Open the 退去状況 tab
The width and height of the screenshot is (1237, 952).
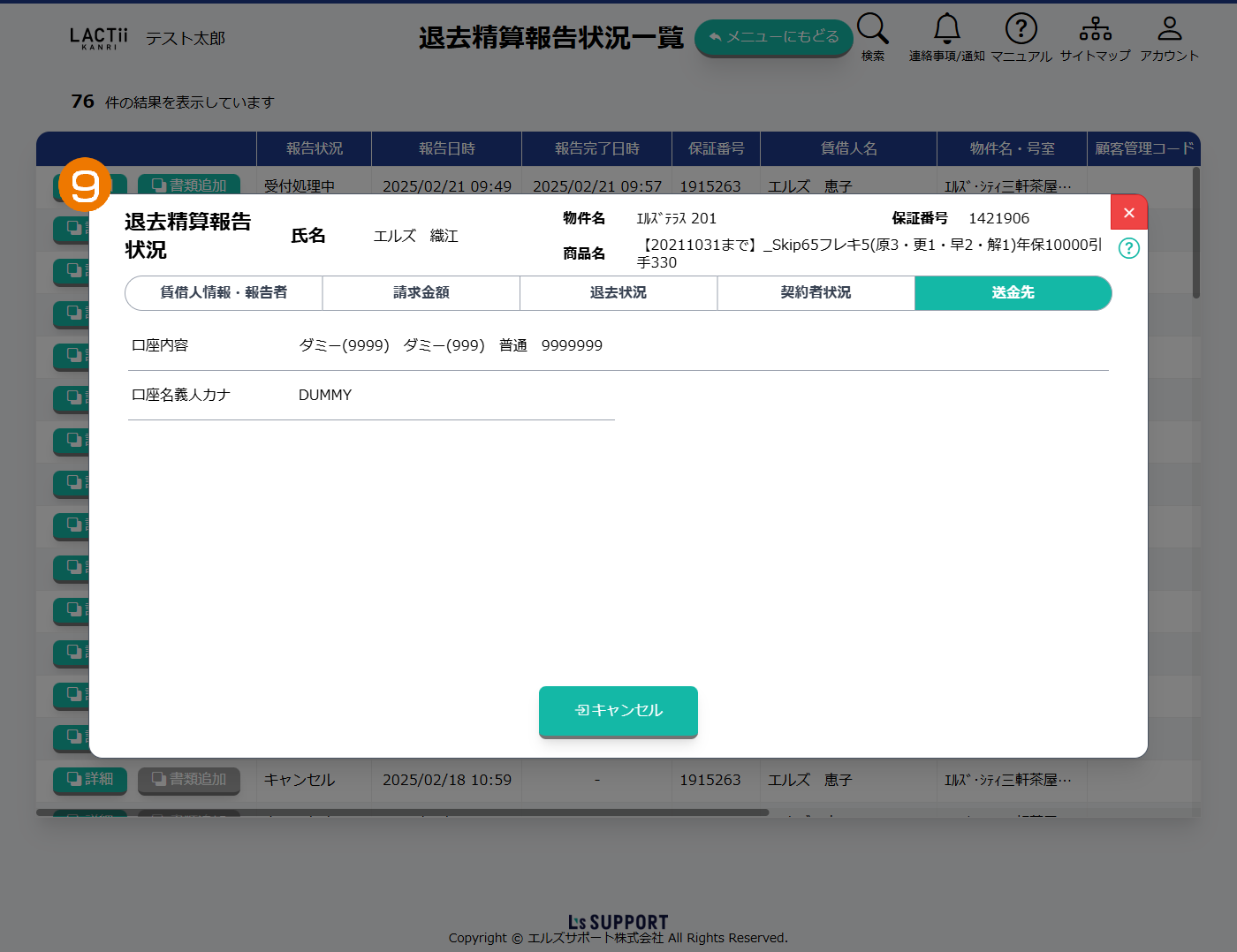tap(618, 293)
